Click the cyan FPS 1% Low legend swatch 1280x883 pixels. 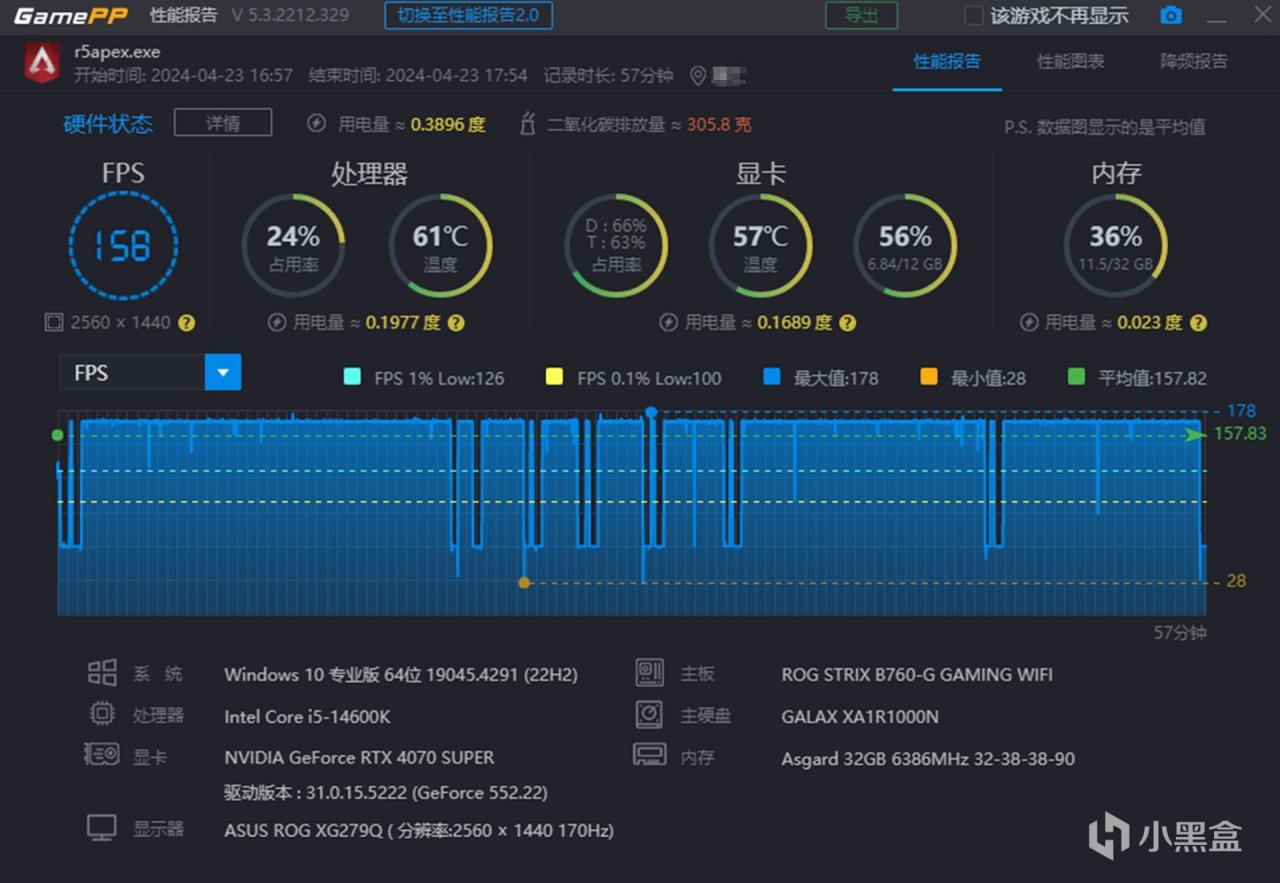click(x=352, y=377)
